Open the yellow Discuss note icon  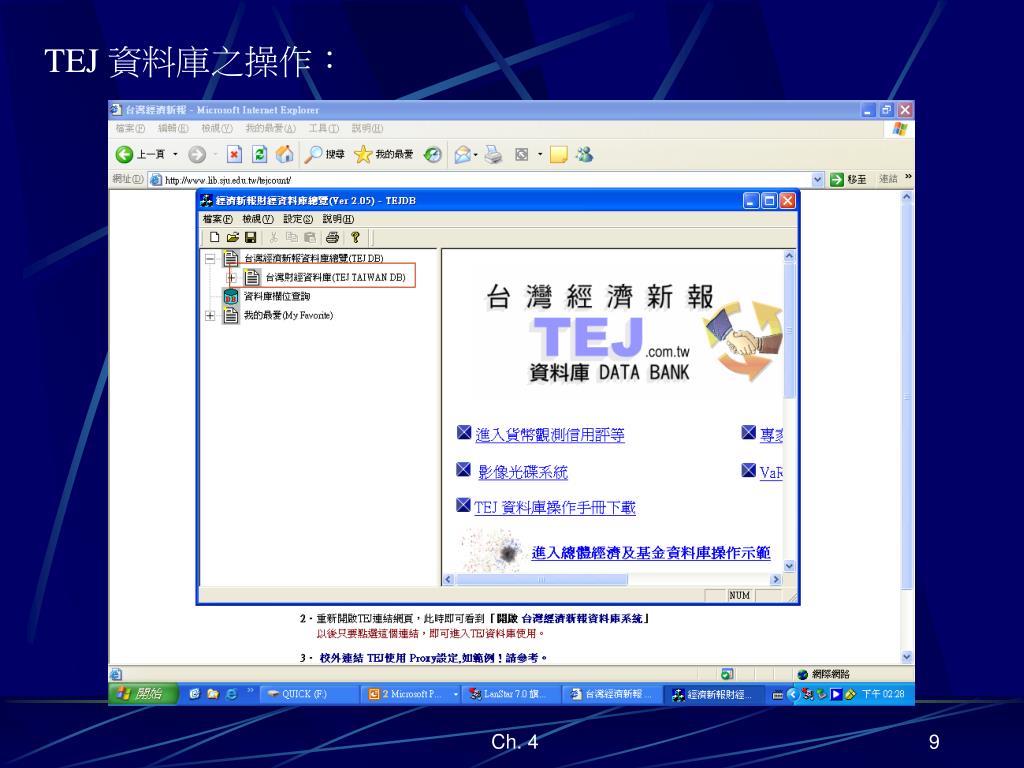click(x=558, y=154)
